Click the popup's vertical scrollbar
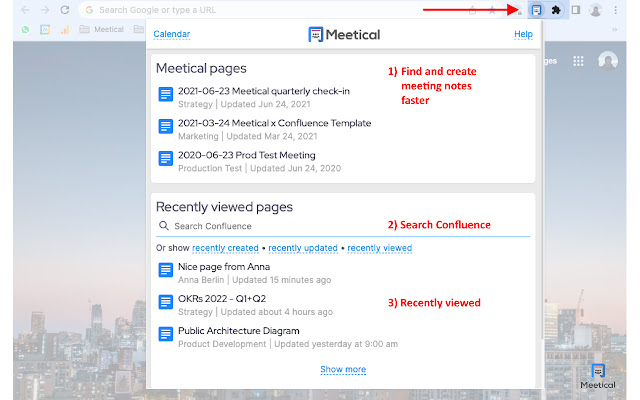 [x=542, y=180]
